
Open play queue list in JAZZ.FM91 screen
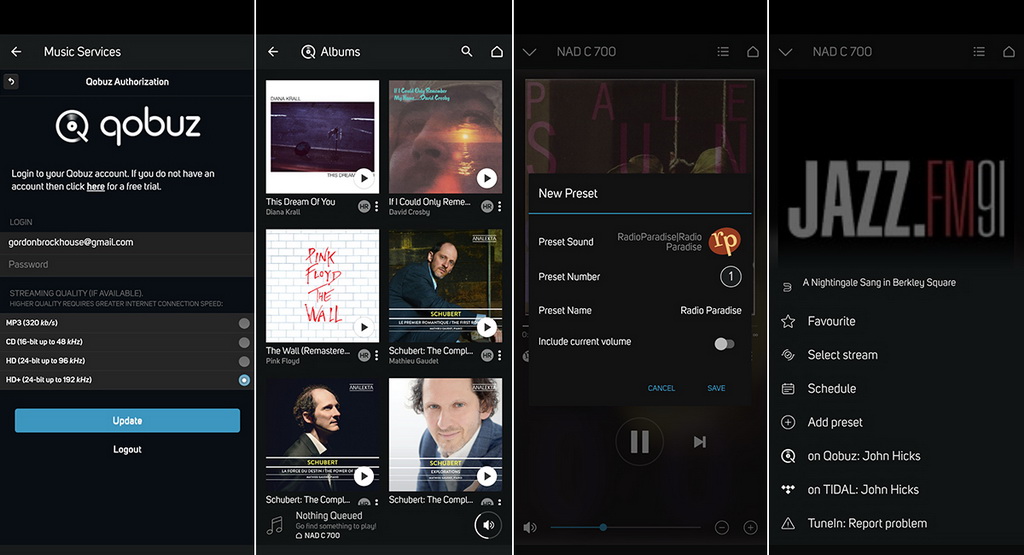tap(979, 52)
